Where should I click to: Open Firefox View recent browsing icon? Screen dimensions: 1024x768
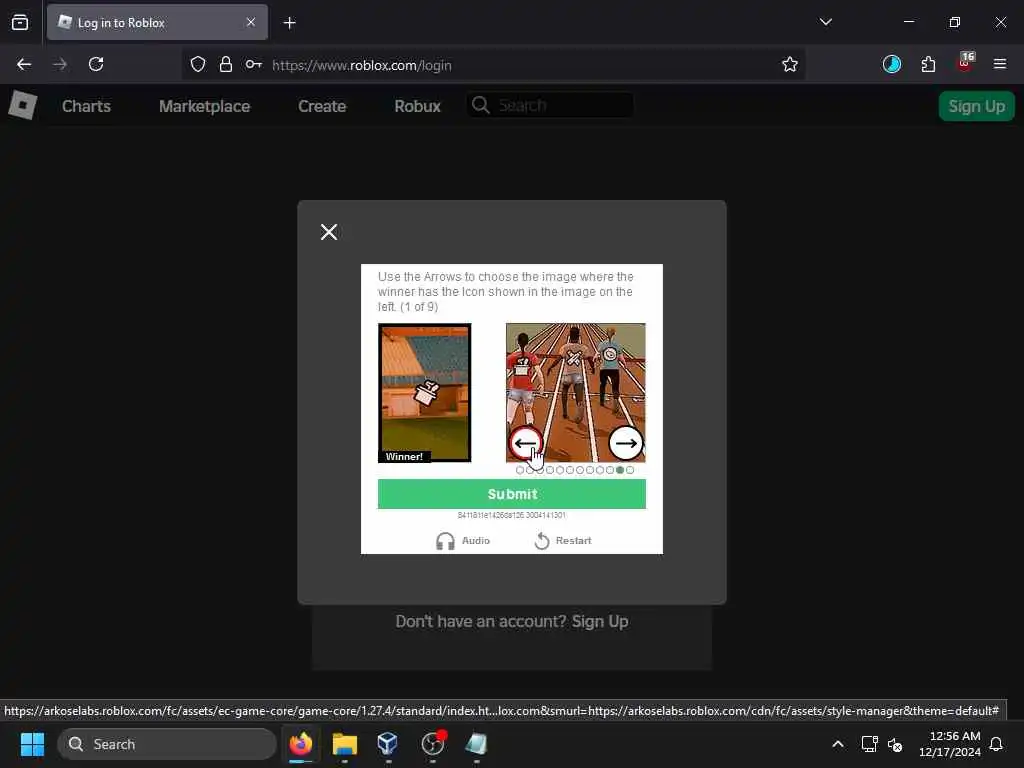20,22
